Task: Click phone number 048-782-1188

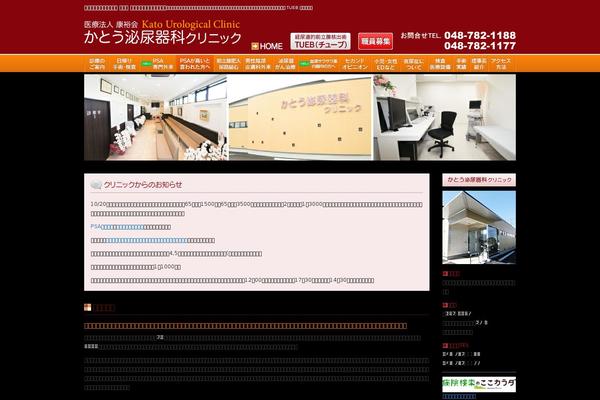Action: click(x=480, y=35)
